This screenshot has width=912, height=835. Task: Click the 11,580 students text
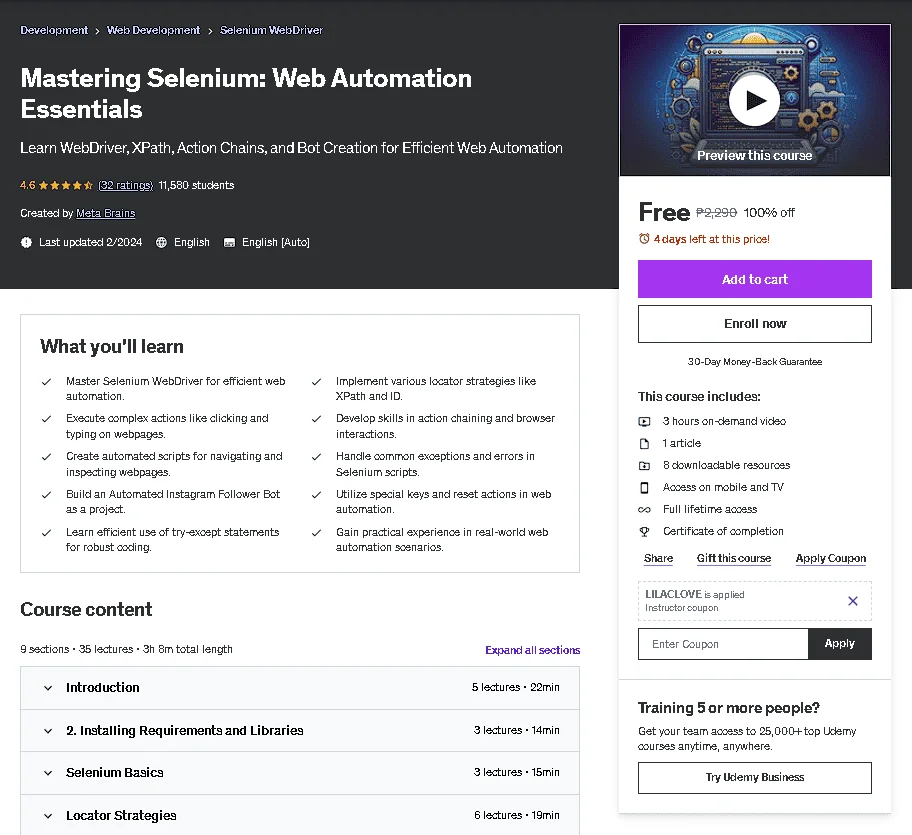click(196, 185)
